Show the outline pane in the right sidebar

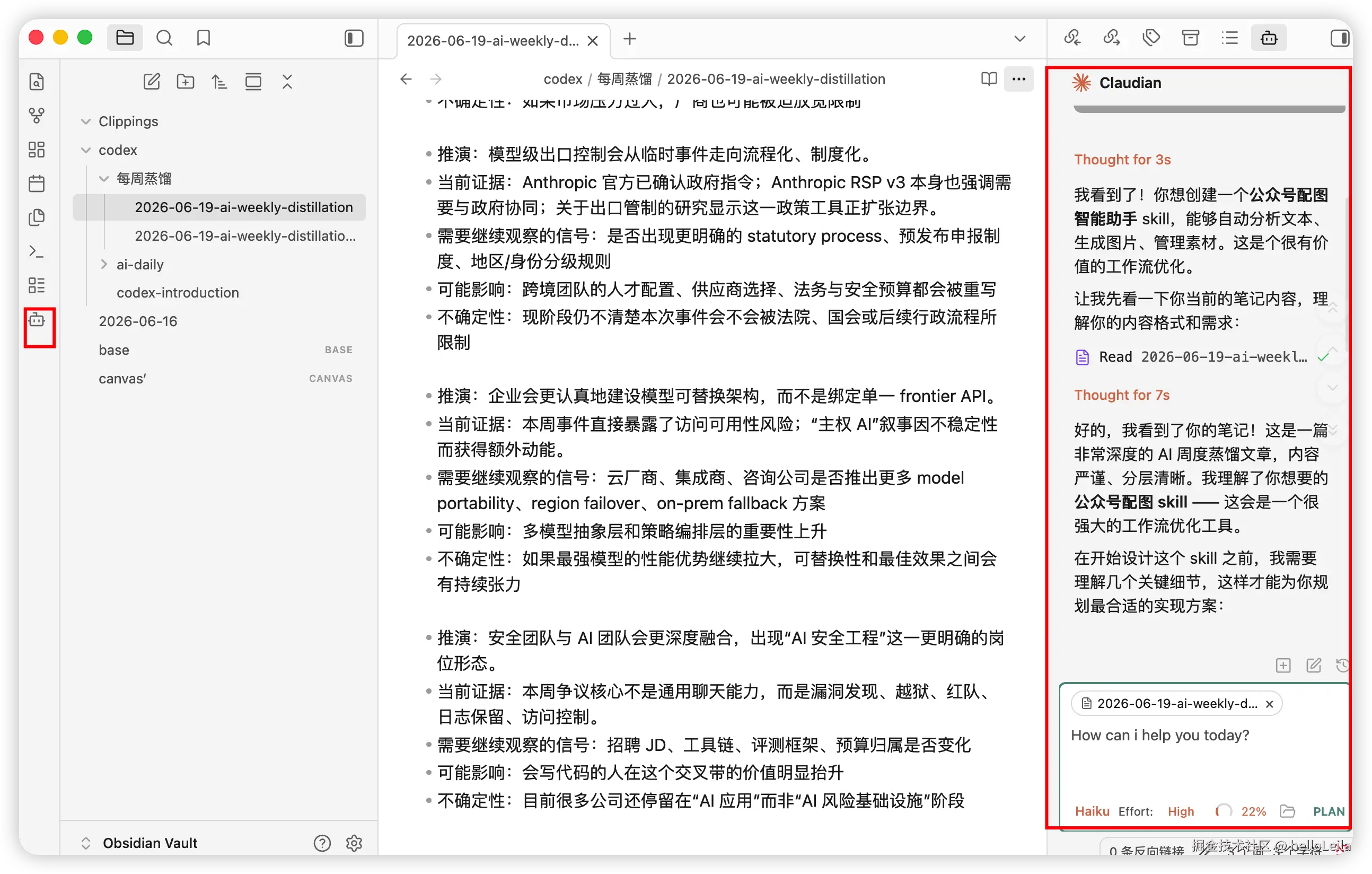coord(1230,38)
